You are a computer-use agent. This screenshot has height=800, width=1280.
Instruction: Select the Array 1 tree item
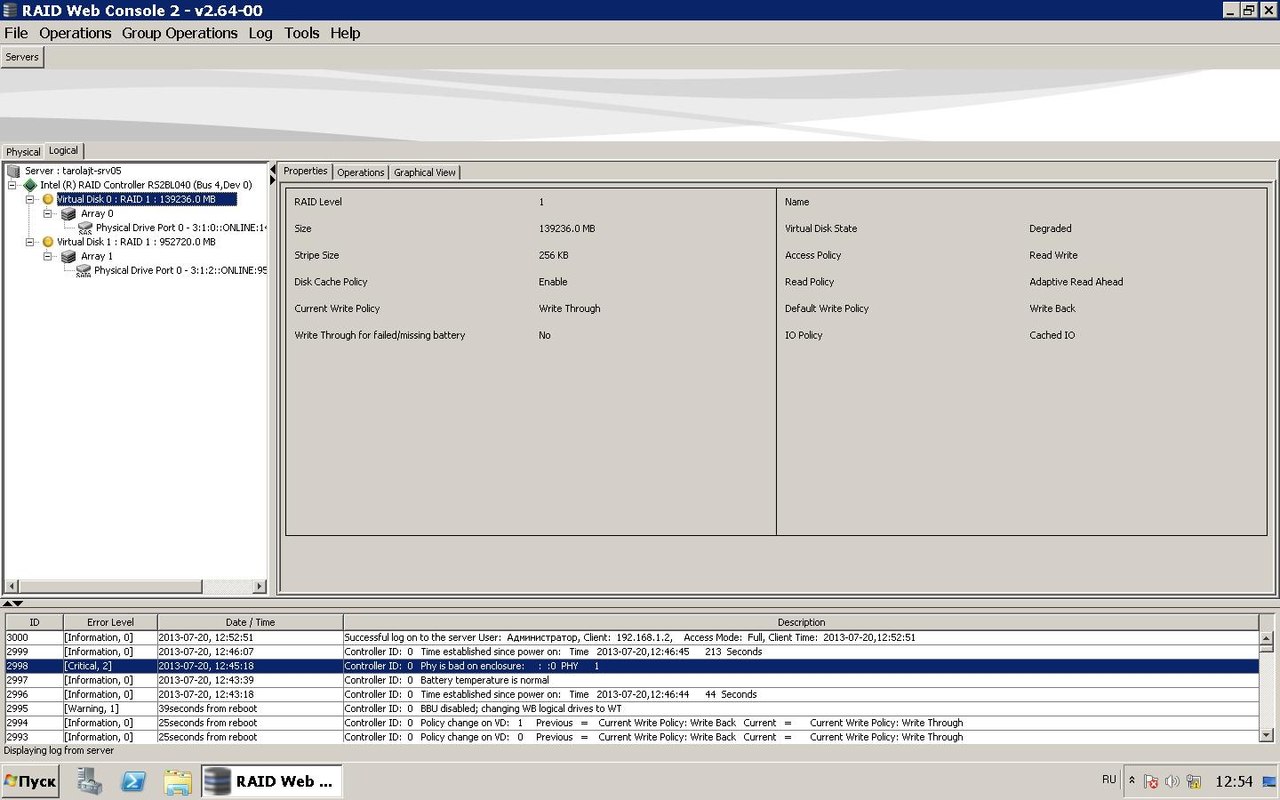pyautogui.click(x=97, y=257)
